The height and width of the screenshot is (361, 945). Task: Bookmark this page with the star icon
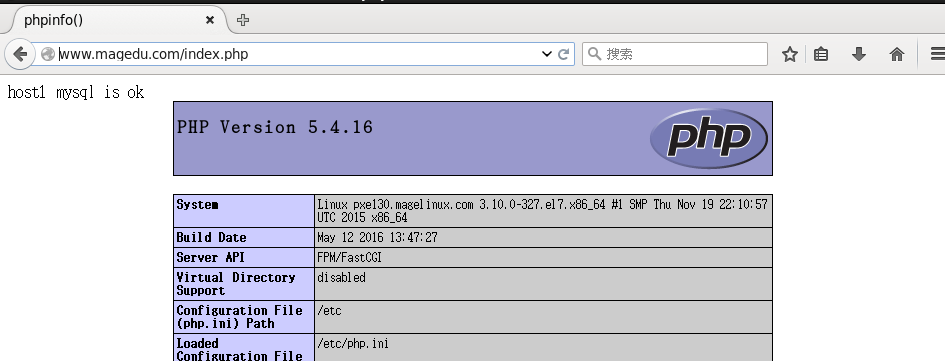(x=790, y=54)
